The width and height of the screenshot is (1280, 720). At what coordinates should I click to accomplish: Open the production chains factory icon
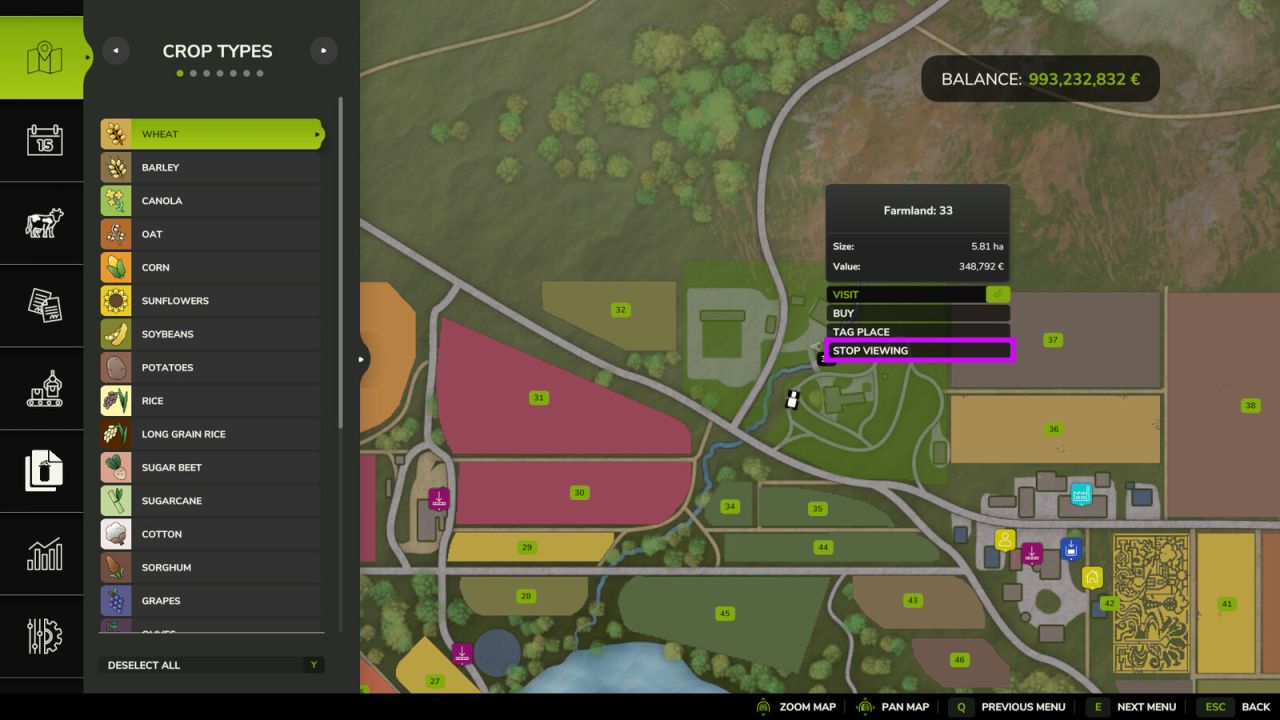[44, 389]
